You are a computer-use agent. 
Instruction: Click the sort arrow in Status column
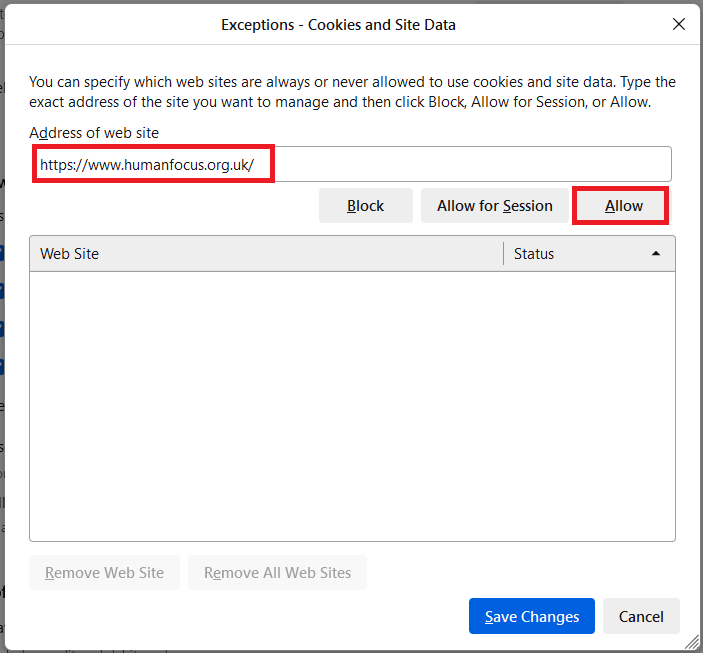(656, 254)
